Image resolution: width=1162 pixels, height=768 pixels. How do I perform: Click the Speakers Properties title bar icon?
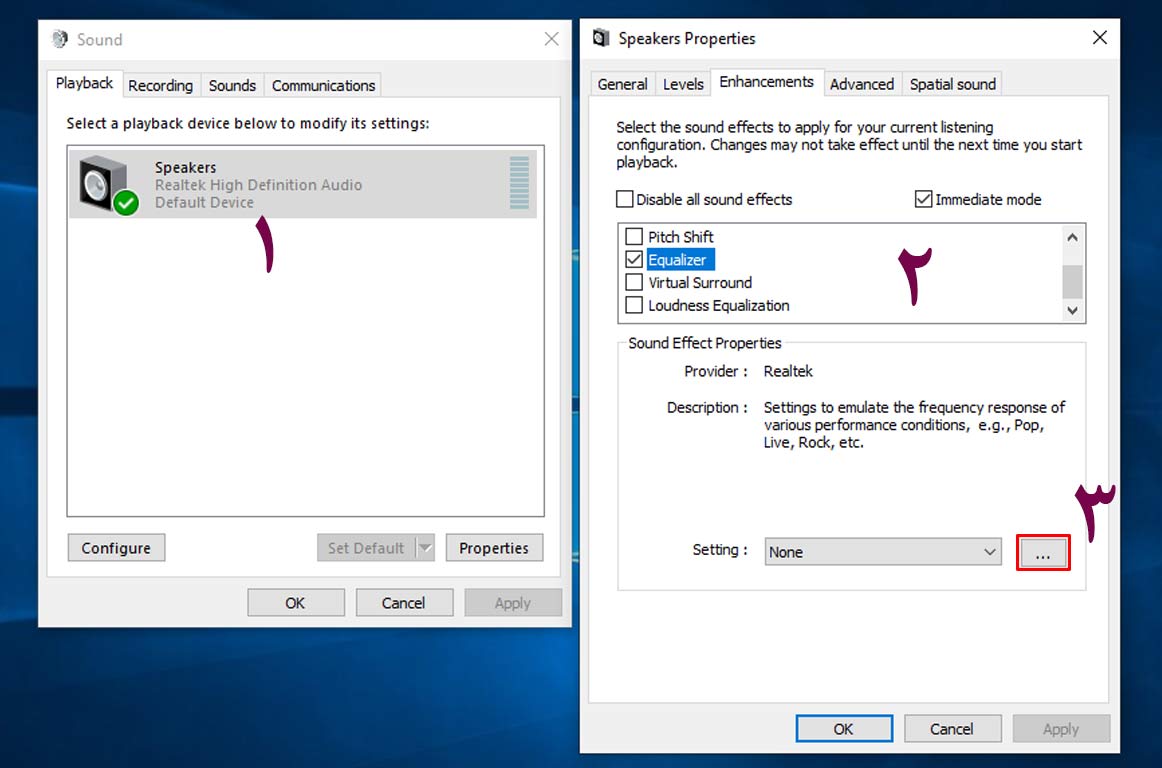coord(601,39)
